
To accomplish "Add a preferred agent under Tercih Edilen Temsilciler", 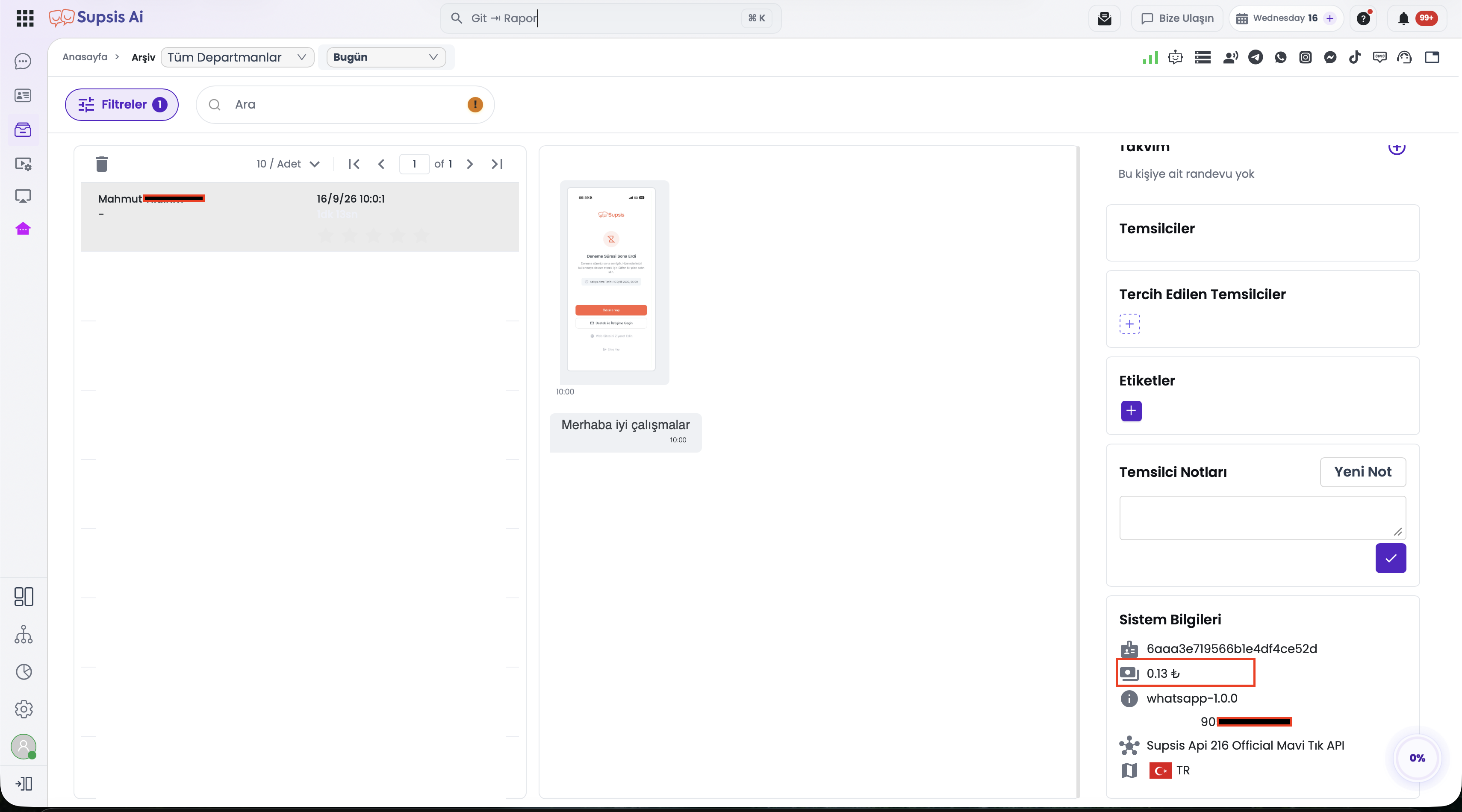I will click(1129, 324).
